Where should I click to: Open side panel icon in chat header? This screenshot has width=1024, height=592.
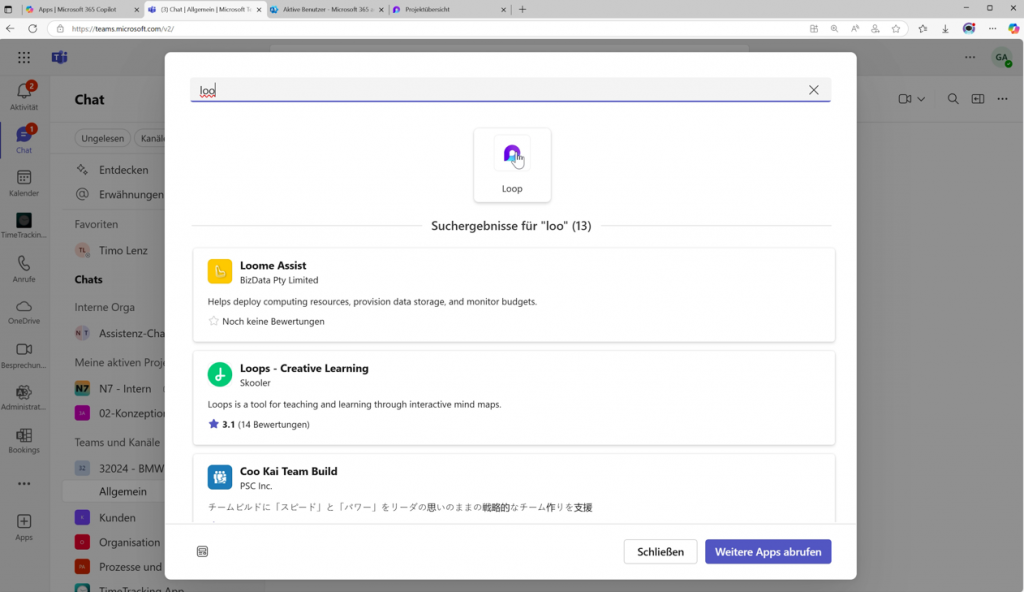coord(978,99)
